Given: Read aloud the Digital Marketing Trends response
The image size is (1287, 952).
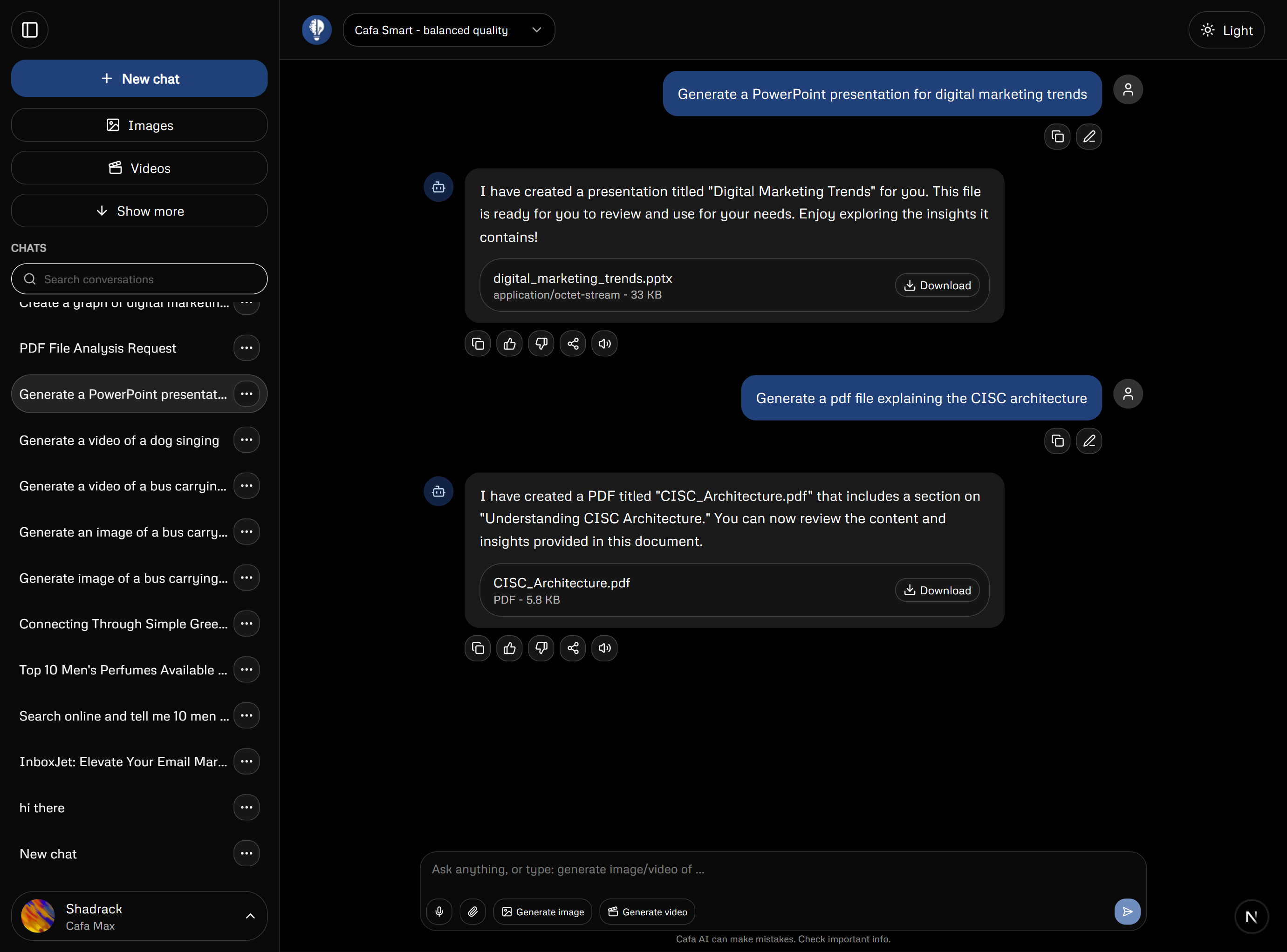Looking at the screenshot, I should coord(604,344).
